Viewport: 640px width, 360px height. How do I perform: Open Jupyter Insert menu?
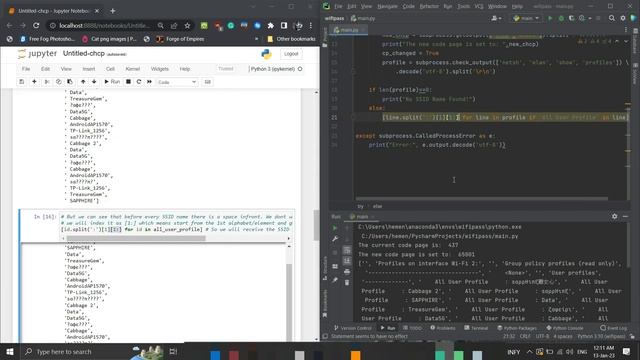89,69
